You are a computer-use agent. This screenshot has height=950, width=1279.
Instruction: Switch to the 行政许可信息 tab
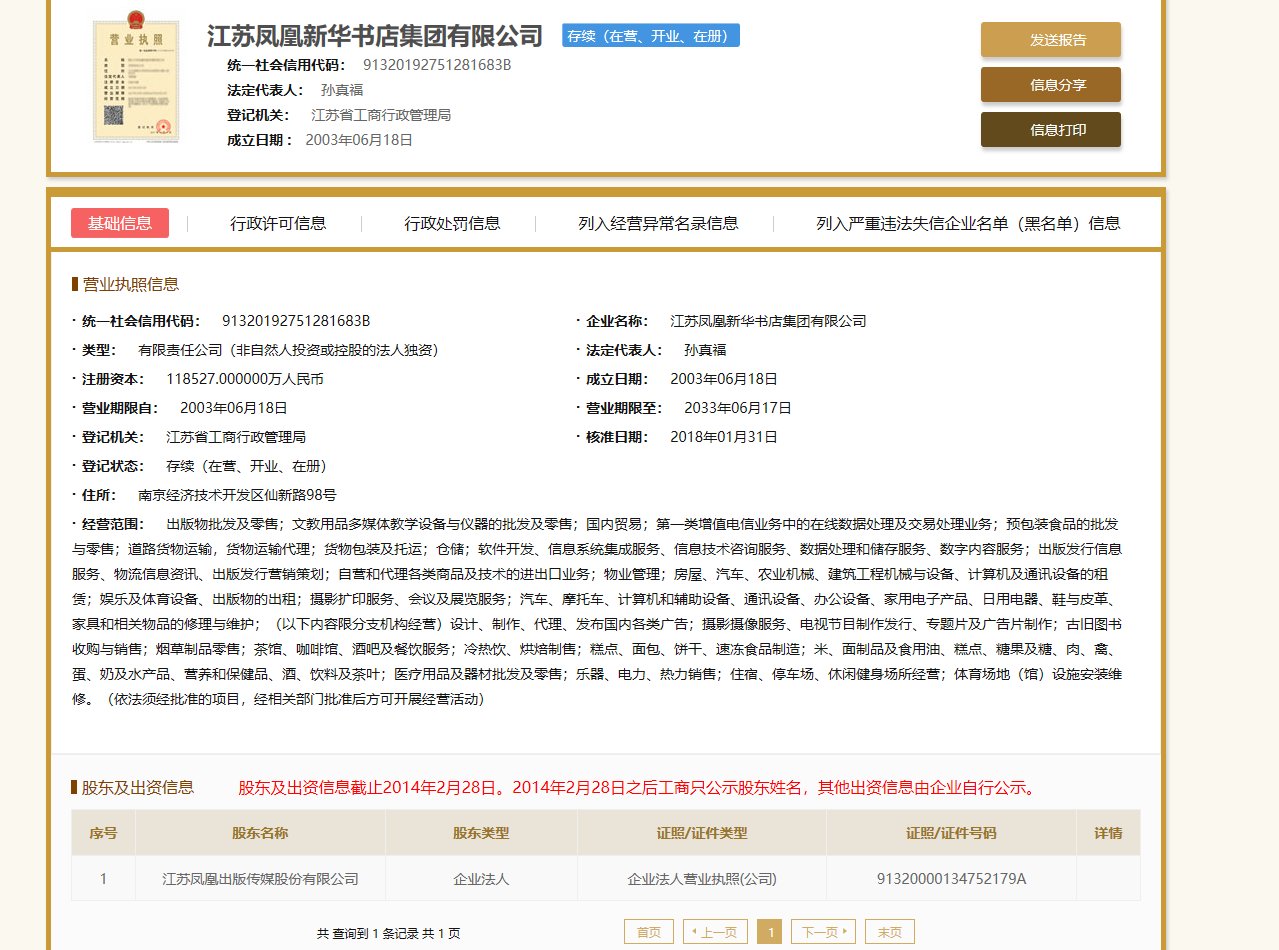pyautogui.click(x=277, y=223)
